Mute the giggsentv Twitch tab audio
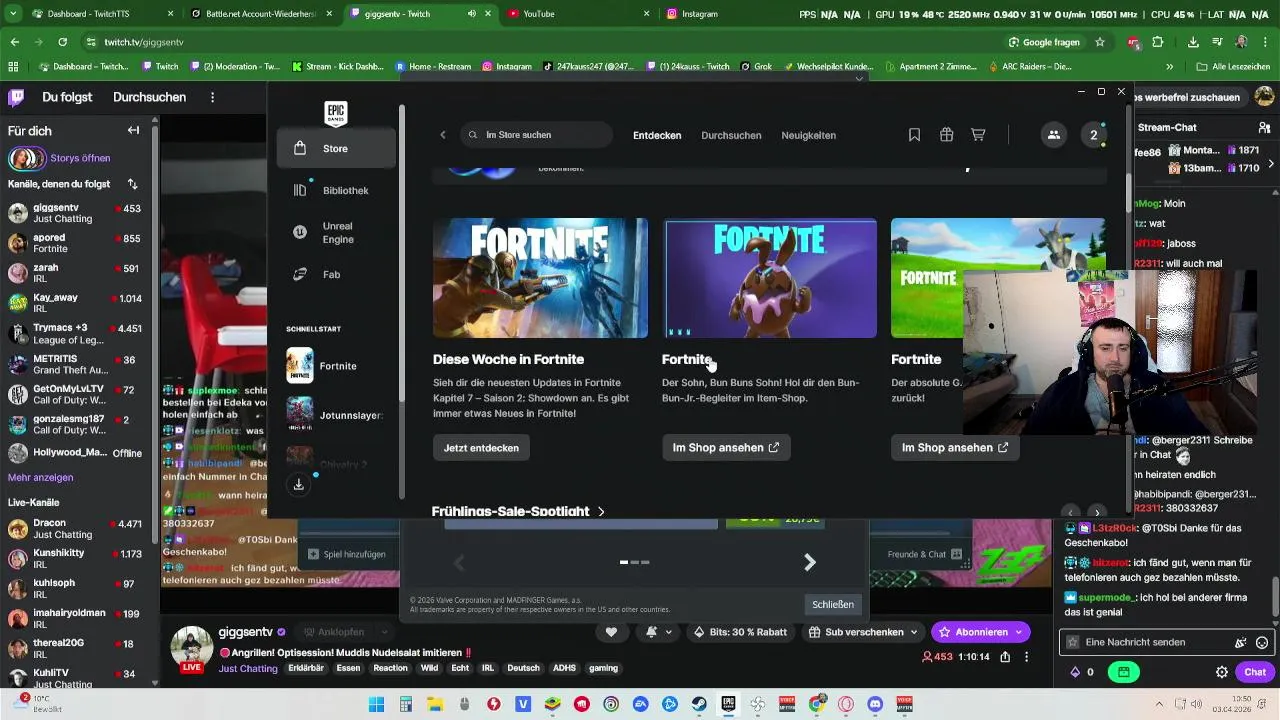The width and height of the screenshot is (1280, 720). tap(472, 14)
